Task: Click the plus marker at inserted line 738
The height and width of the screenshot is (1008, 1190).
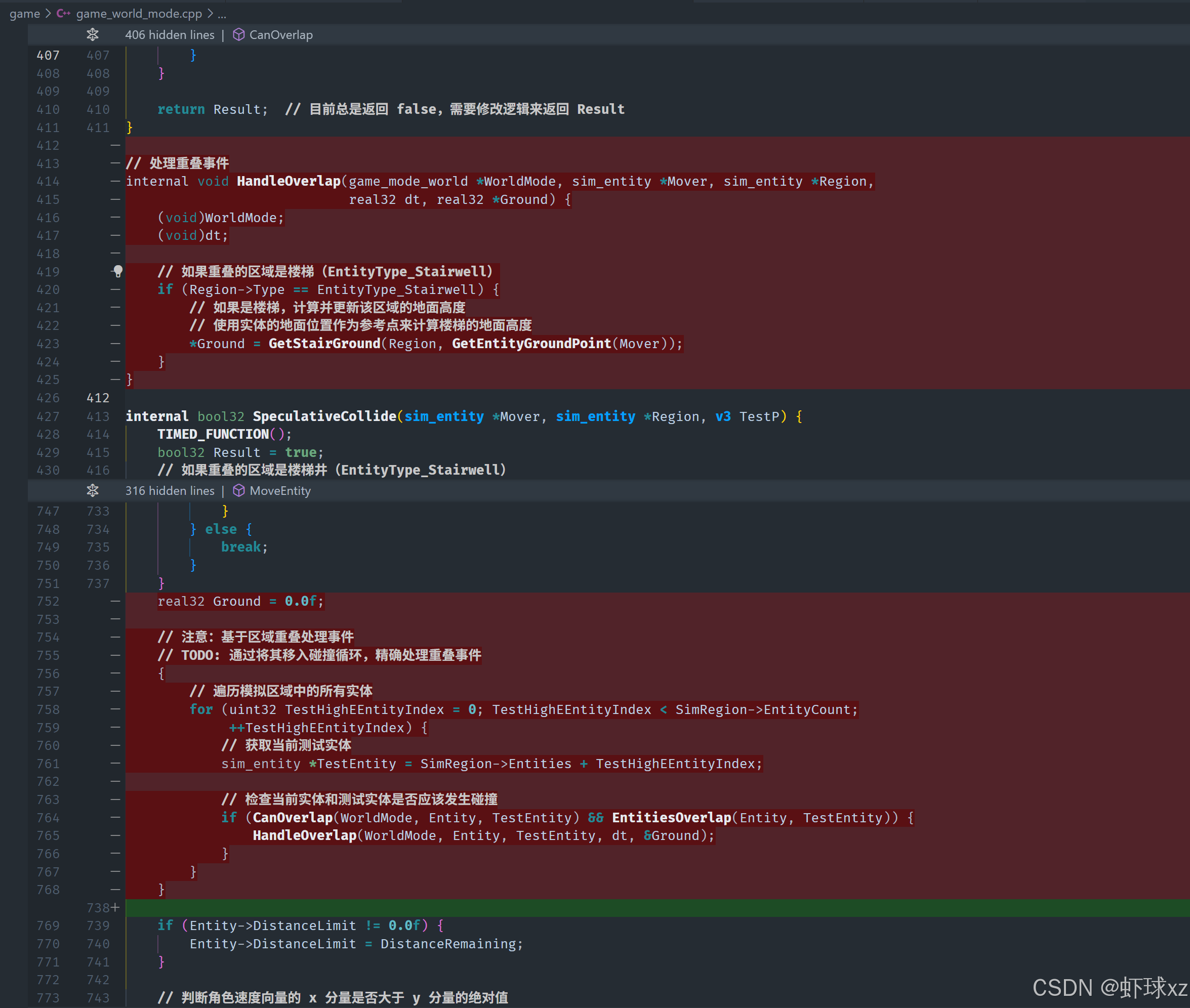Action: click(x=115, y=907)
